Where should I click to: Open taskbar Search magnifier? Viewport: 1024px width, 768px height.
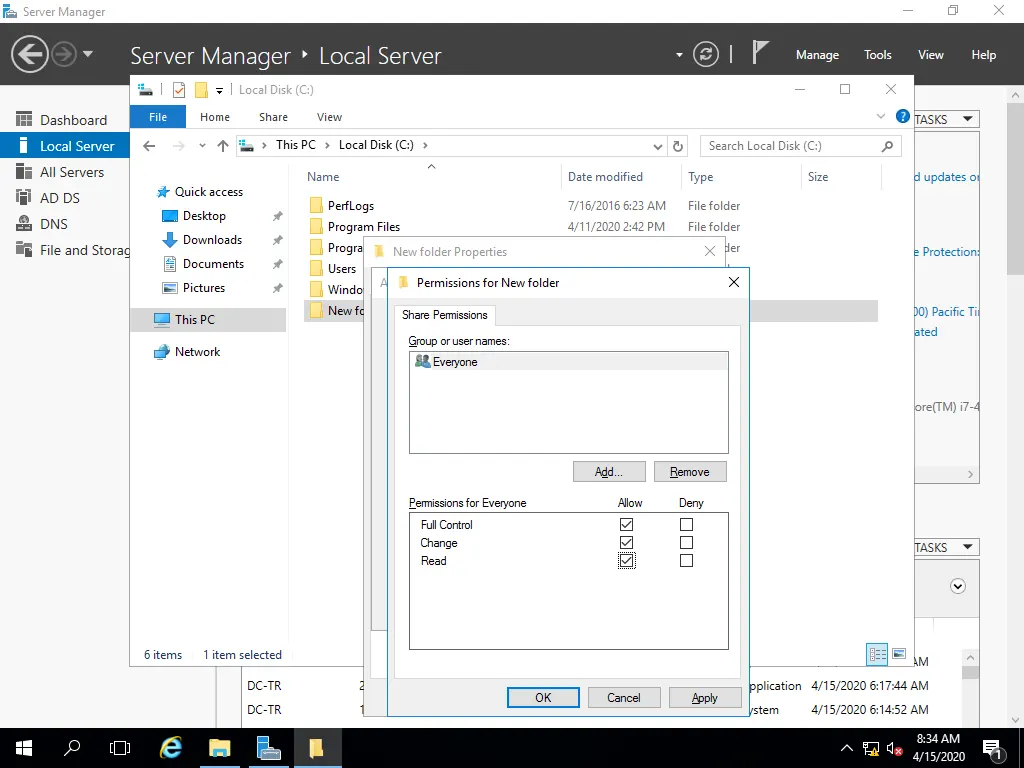click(x=72, y=748)
